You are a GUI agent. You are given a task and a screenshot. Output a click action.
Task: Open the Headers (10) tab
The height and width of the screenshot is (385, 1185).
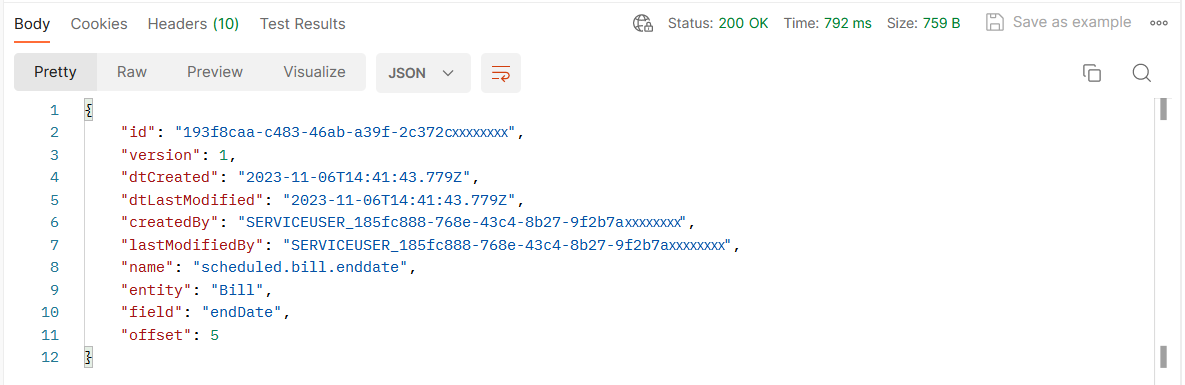193,23
